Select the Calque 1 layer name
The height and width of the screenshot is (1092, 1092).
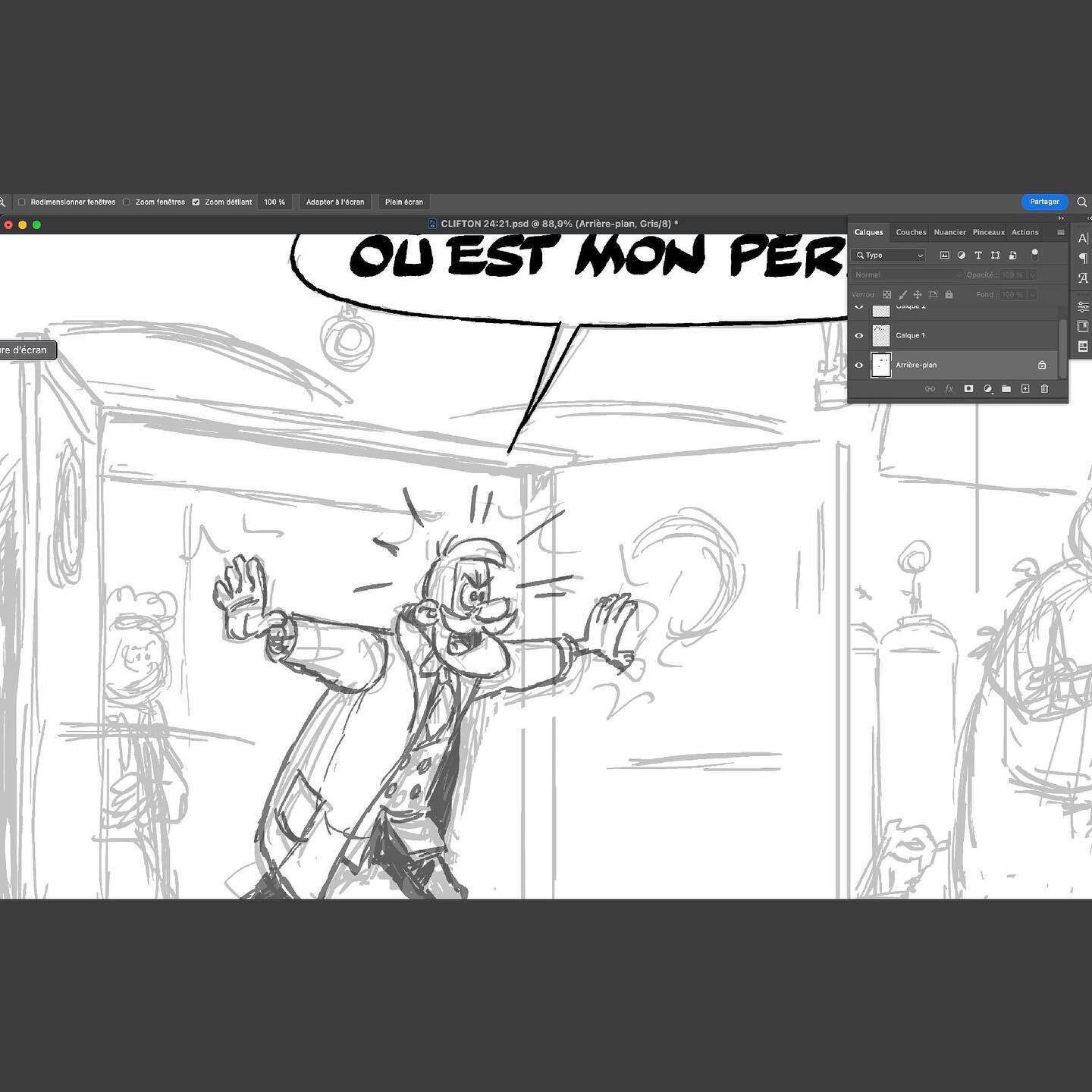(x=910, y=335)
